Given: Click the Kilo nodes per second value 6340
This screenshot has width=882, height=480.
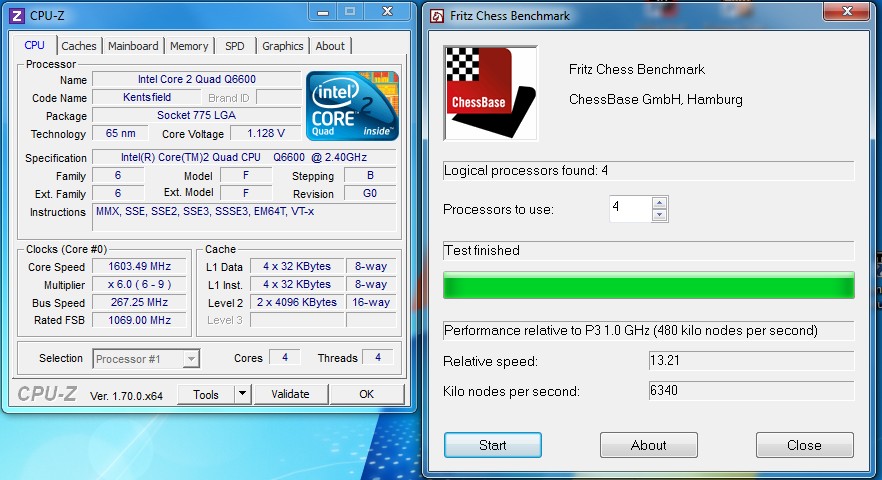Looking at the screenshot, I should 751,391.
